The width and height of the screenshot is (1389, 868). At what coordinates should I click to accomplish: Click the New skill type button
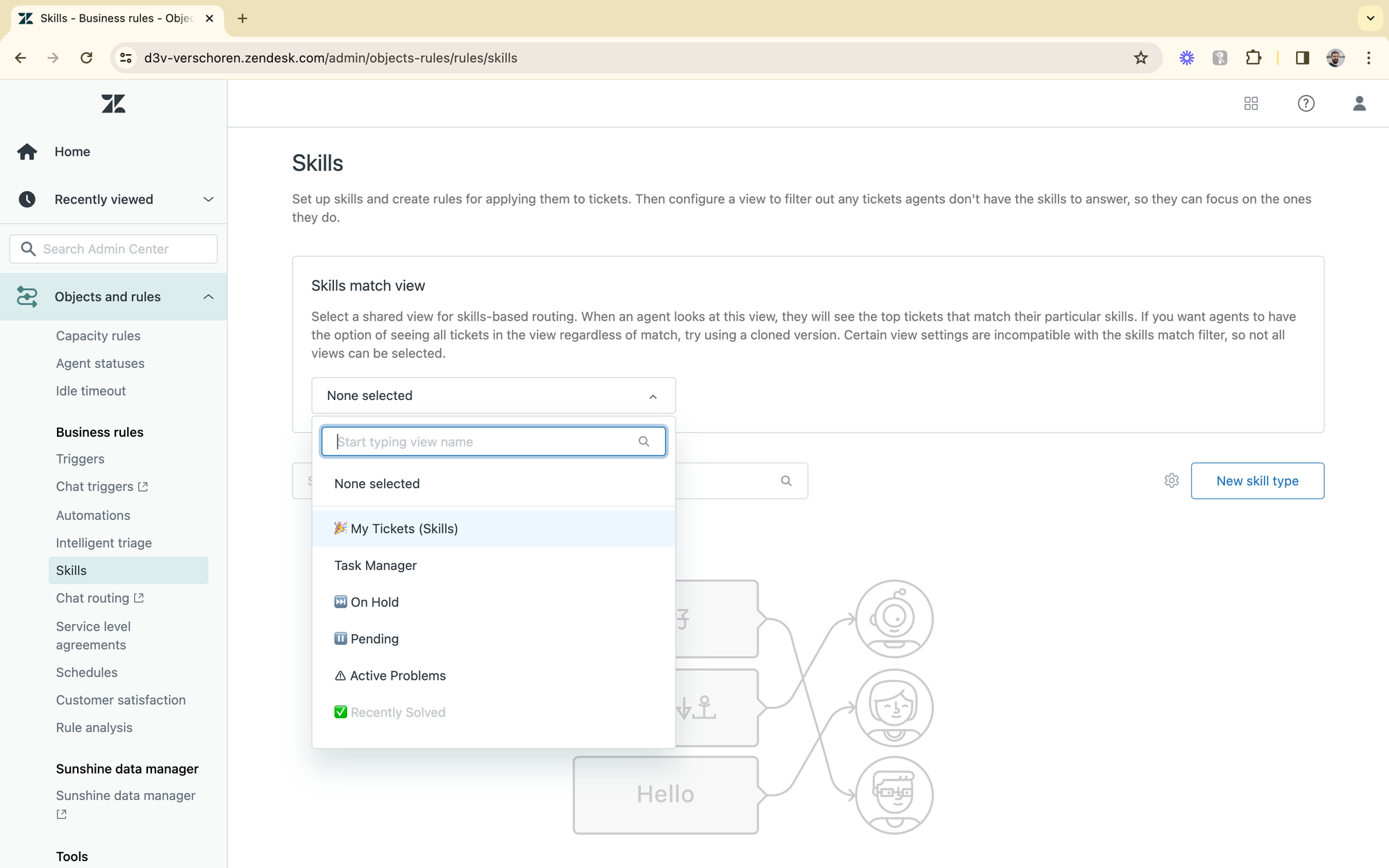pyautogui.click(x=1257, y=481)
